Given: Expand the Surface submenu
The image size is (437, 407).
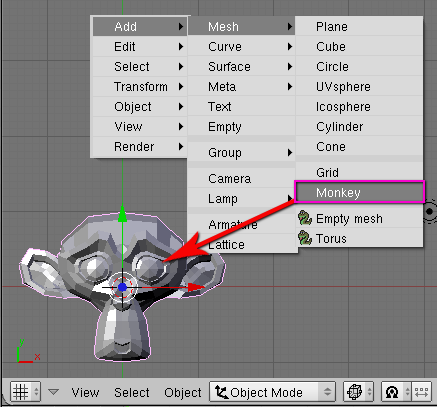Looking at the screenshot, I should (x=241, y=66).
